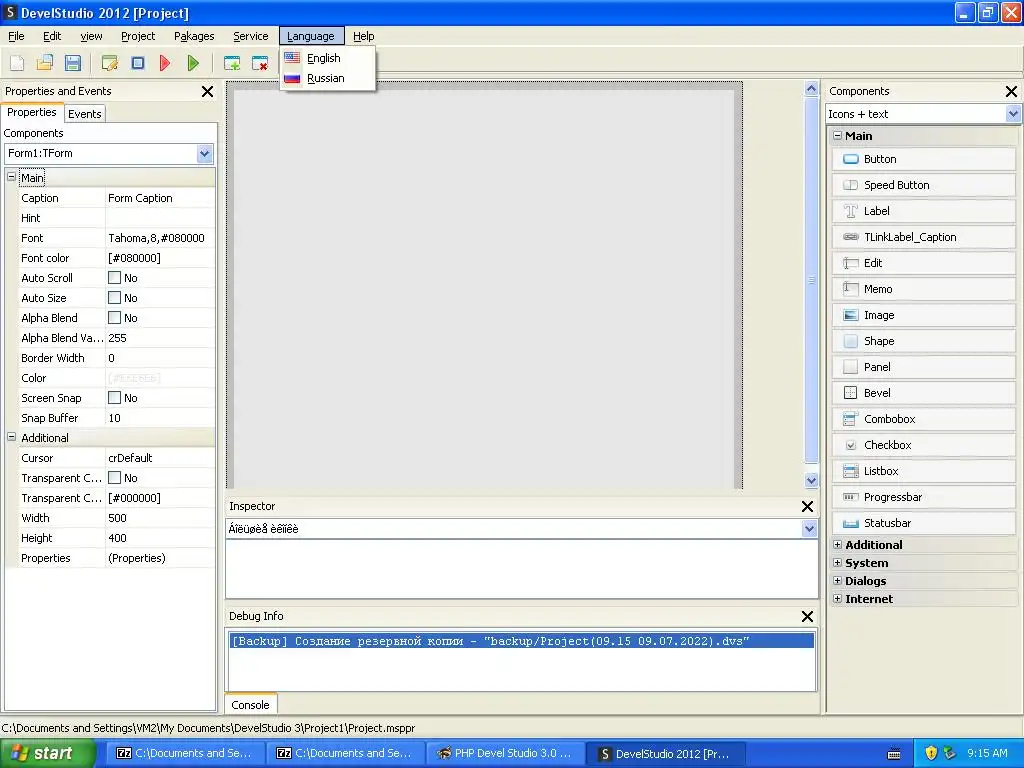
Task: Open the Icons + text view dropdown
Action: [1013, 114]
